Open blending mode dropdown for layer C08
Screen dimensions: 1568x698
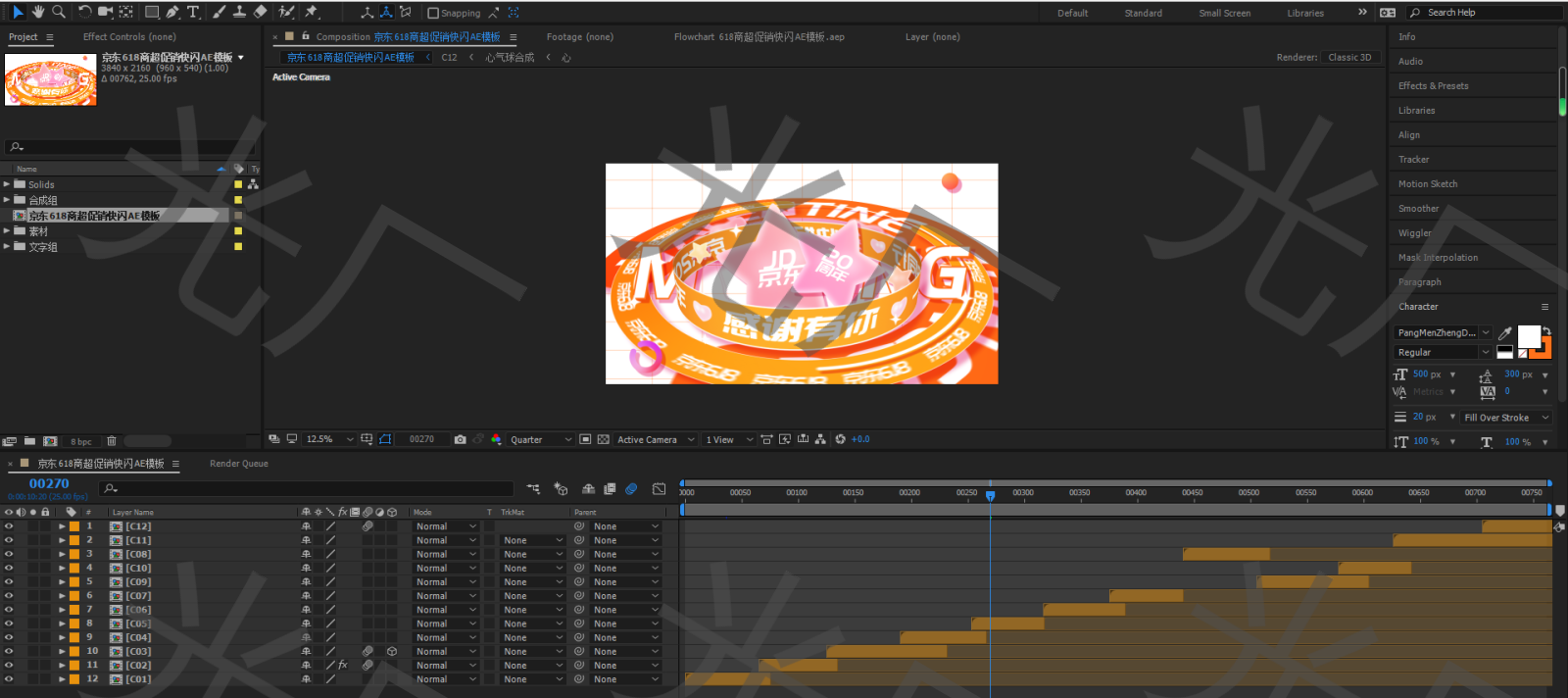click(446, 554)
